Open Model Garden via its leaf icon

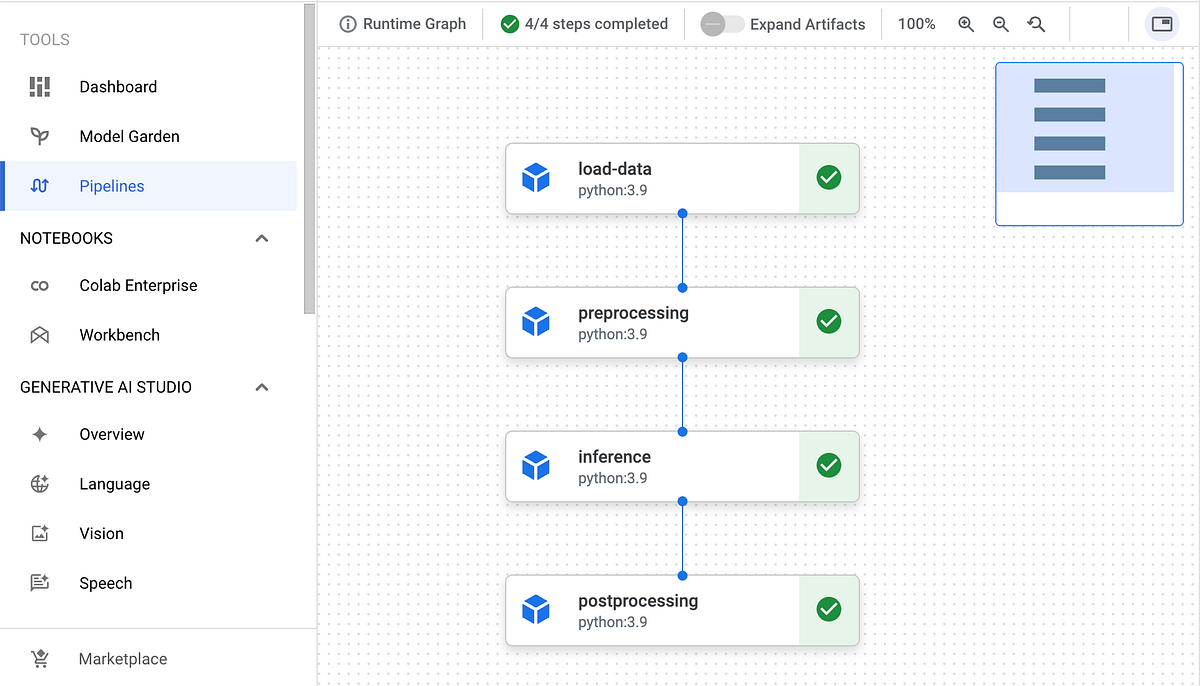[39, 136]
